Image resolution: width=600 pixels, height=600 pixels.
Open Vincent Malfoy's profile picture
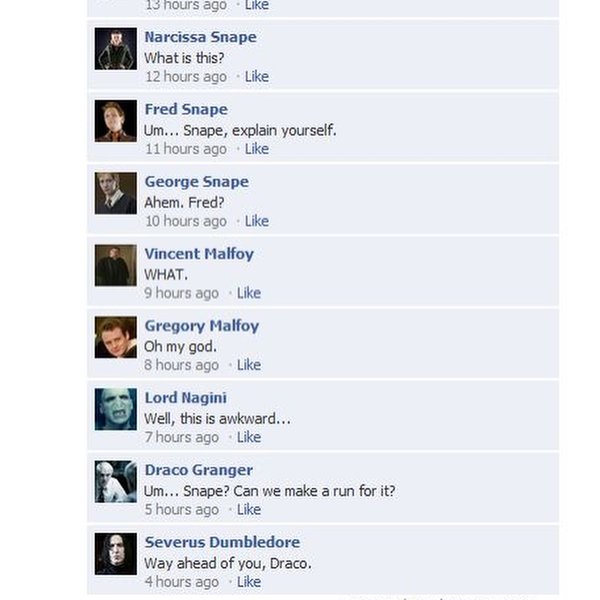point(116,265)
